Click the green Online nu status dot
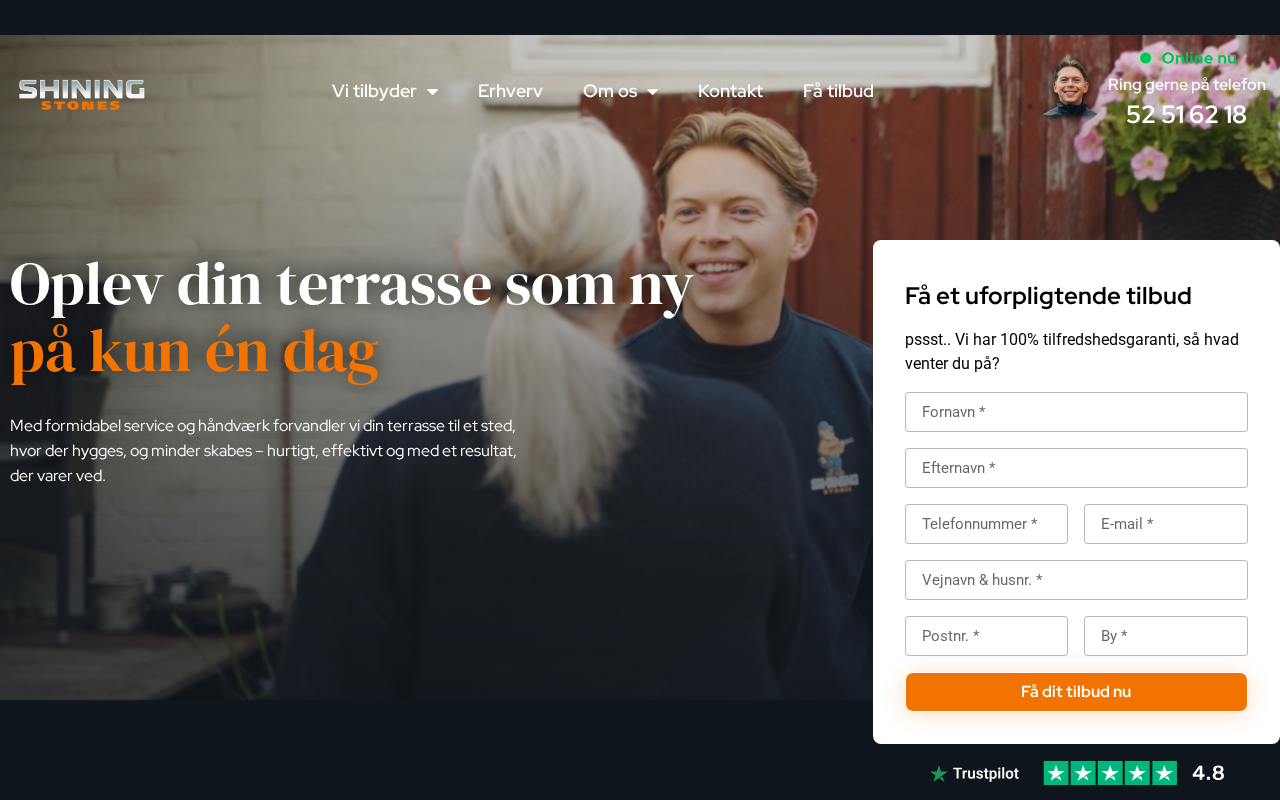 coord(1146,58)
